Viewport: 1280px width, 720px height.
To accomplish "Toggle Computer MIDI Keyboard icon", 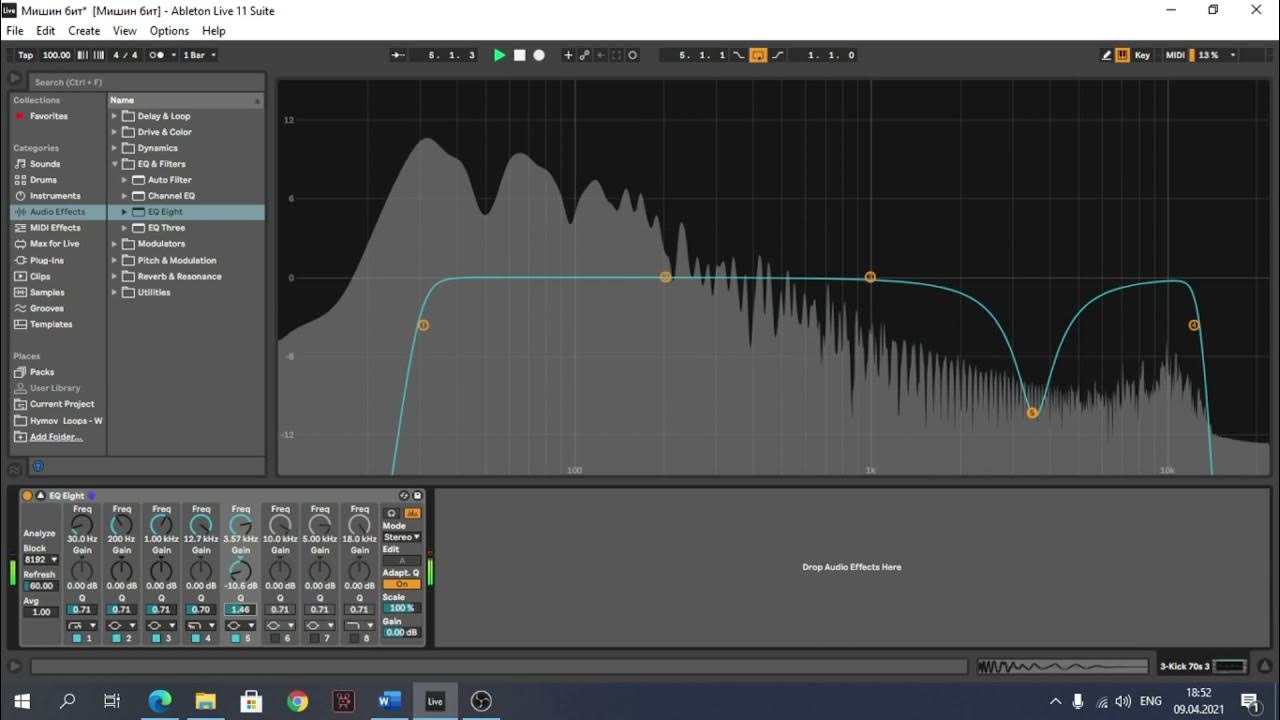I will (x=1123, y=55).
